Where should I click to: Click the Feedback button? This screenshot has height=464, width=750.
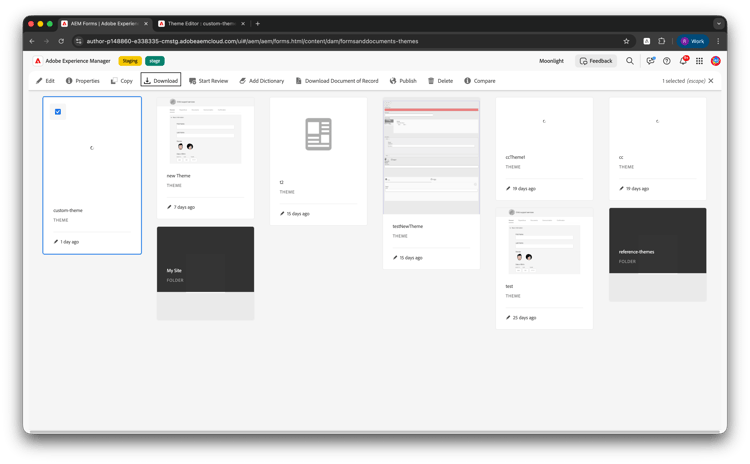[x=596, y=61]
